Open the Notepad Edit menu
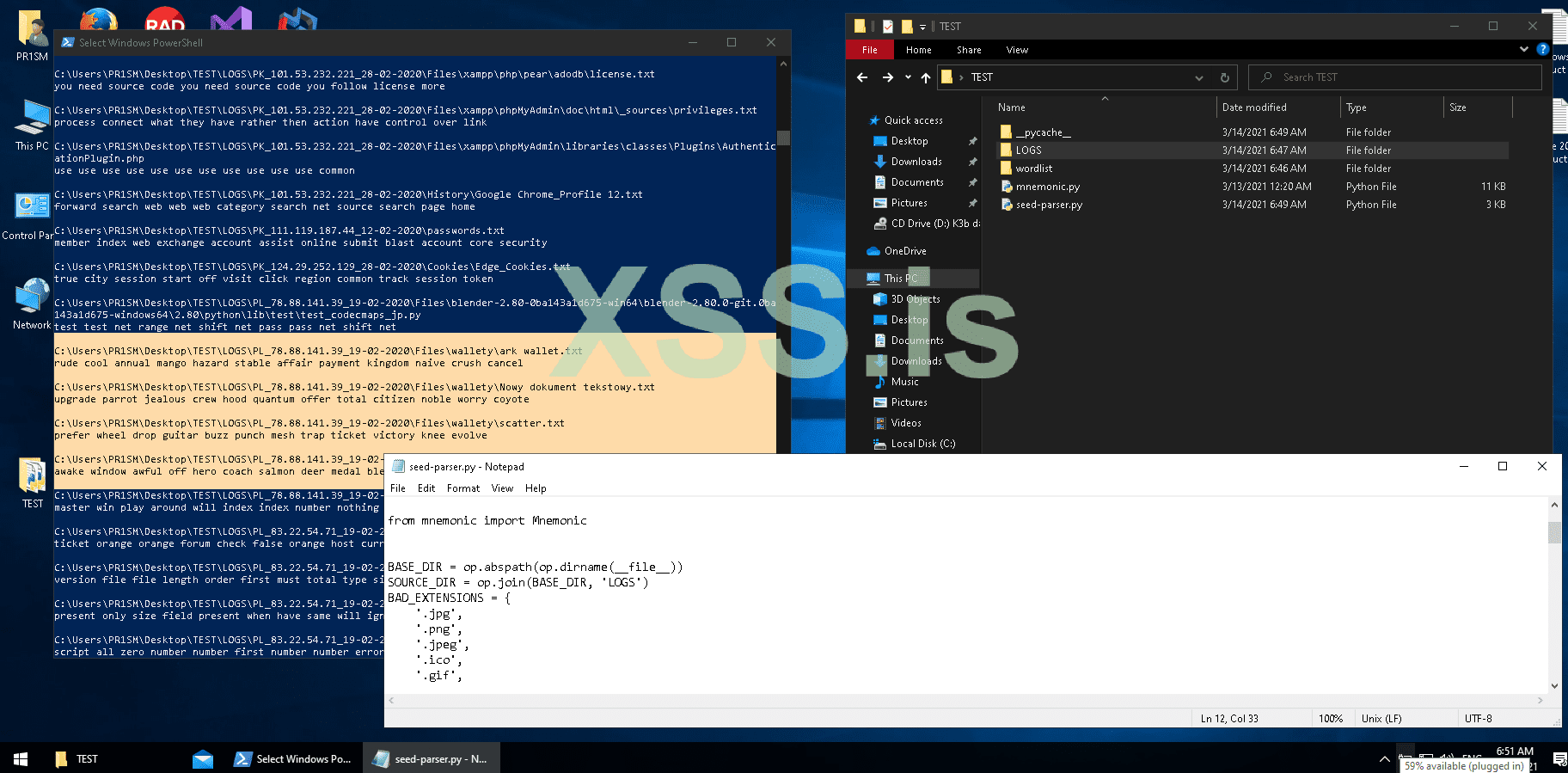Screen dimensions: 1568x773 [x=426, y=488]
